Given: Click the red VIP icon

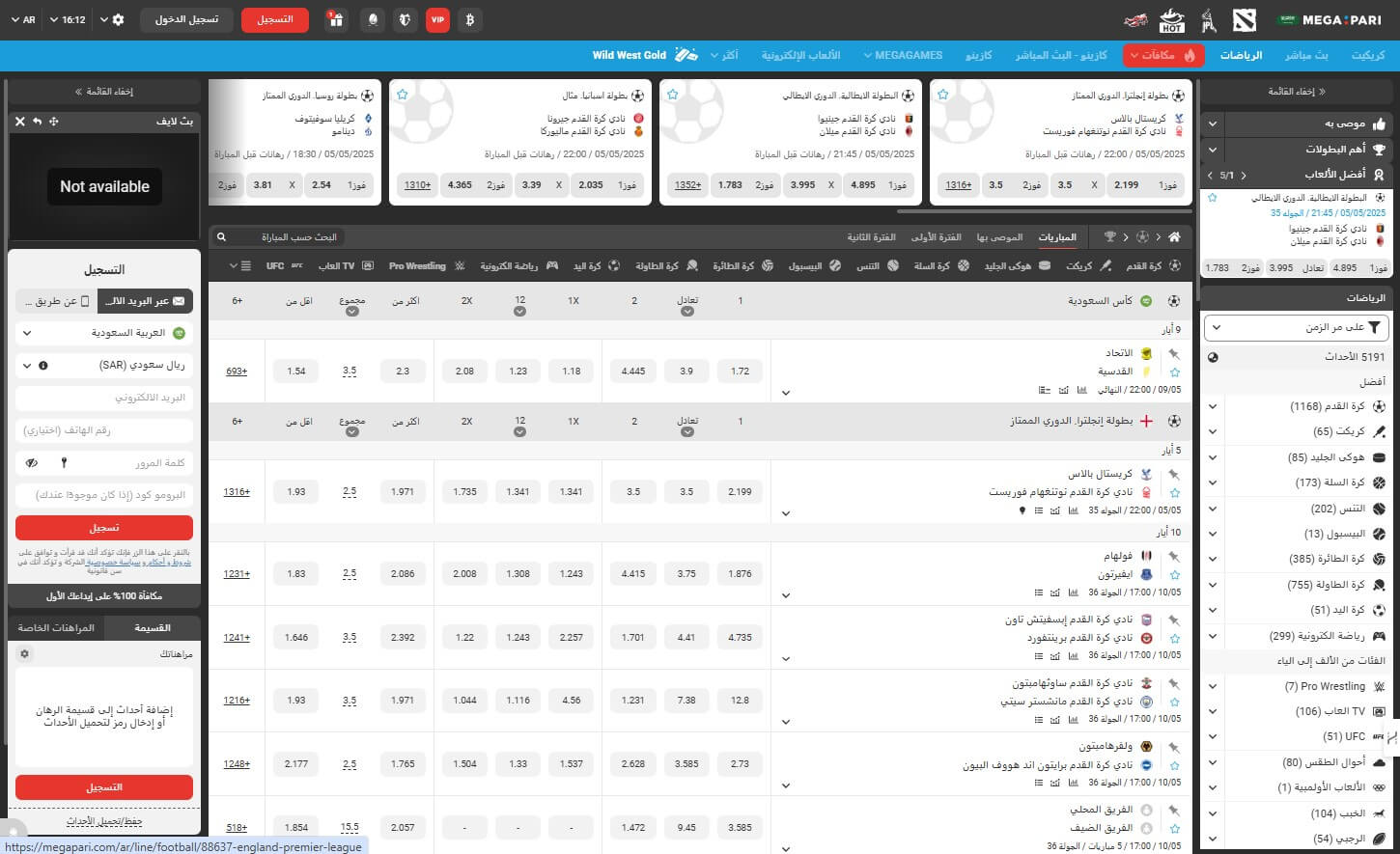Looking at the screenshot, I should pyautogui.click(x=437, y=19).
